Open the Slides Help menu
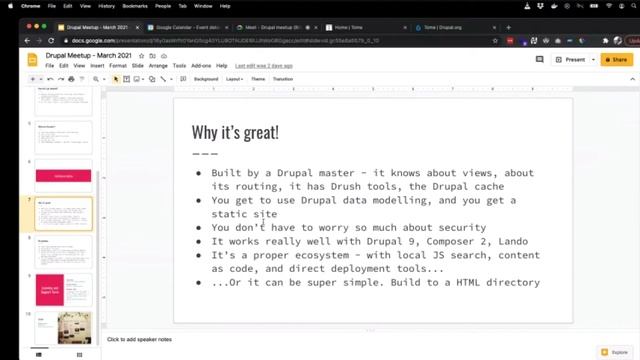 point(222,66)
